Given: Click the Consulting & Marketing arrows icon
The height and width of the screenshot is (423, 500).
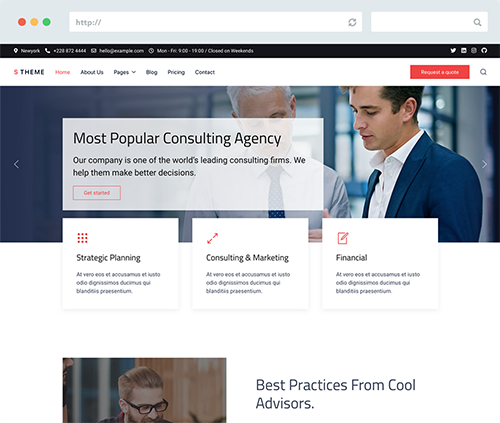Looking at the screenshot, I should point(212,238).
